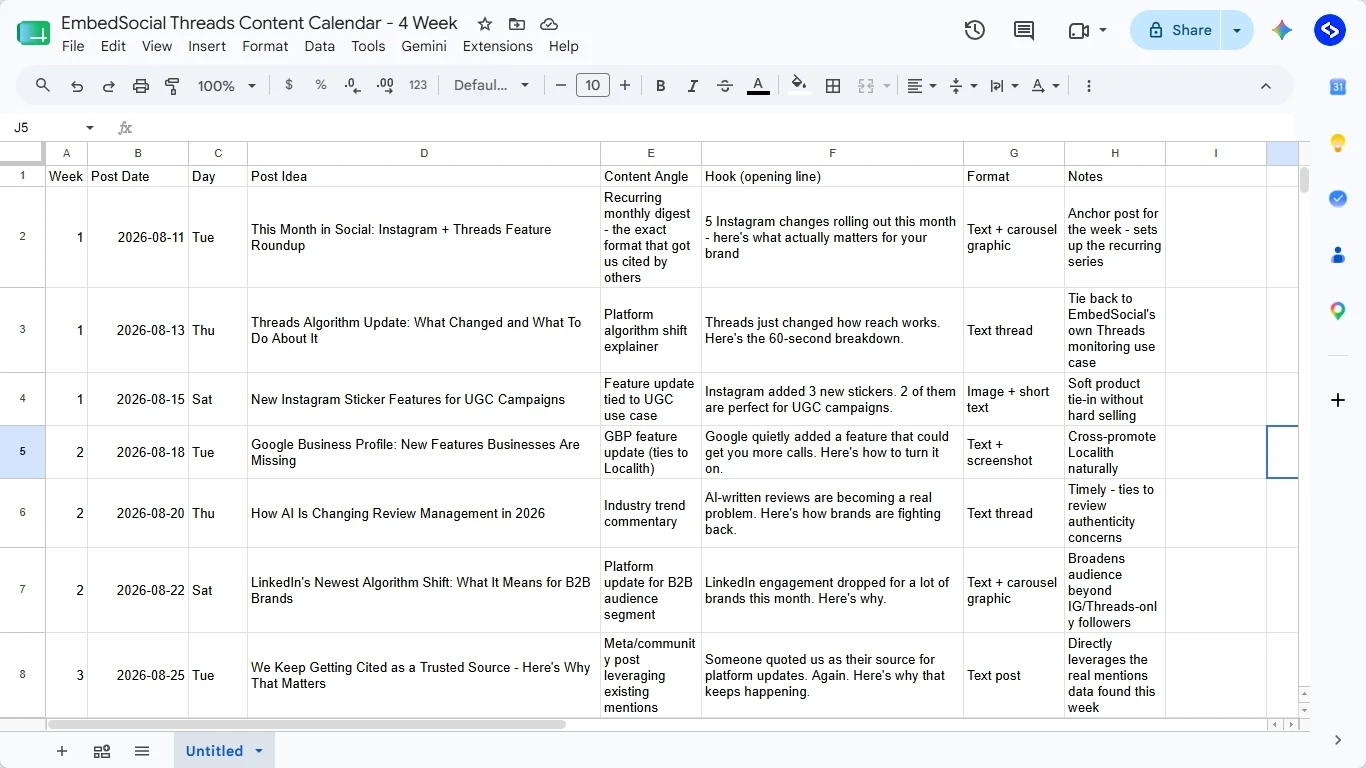Open the borders tool
This screenshot has width=1366, height=768.
point(833,86)
